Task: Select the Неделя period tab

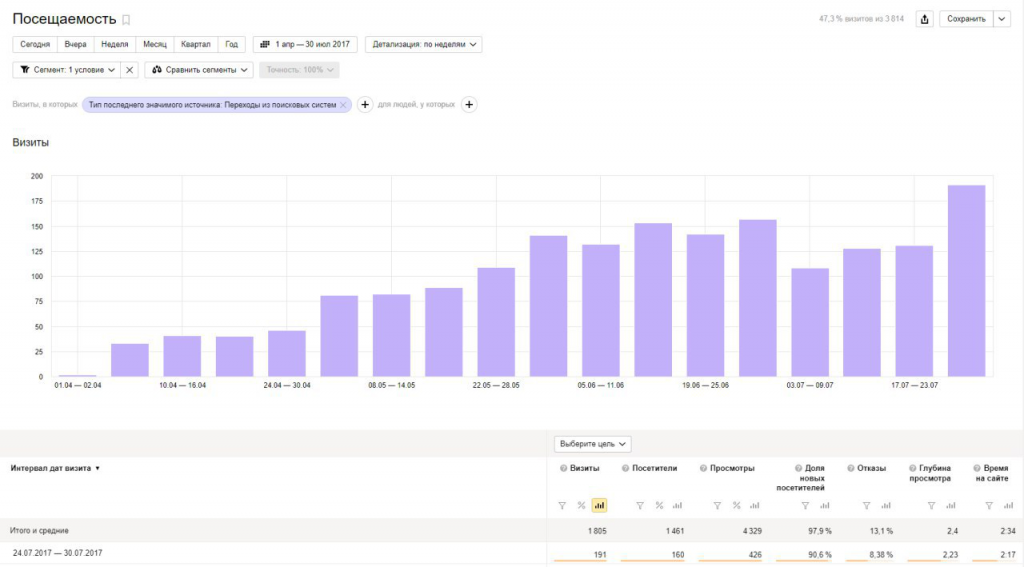Action: [x=115, y=44]
